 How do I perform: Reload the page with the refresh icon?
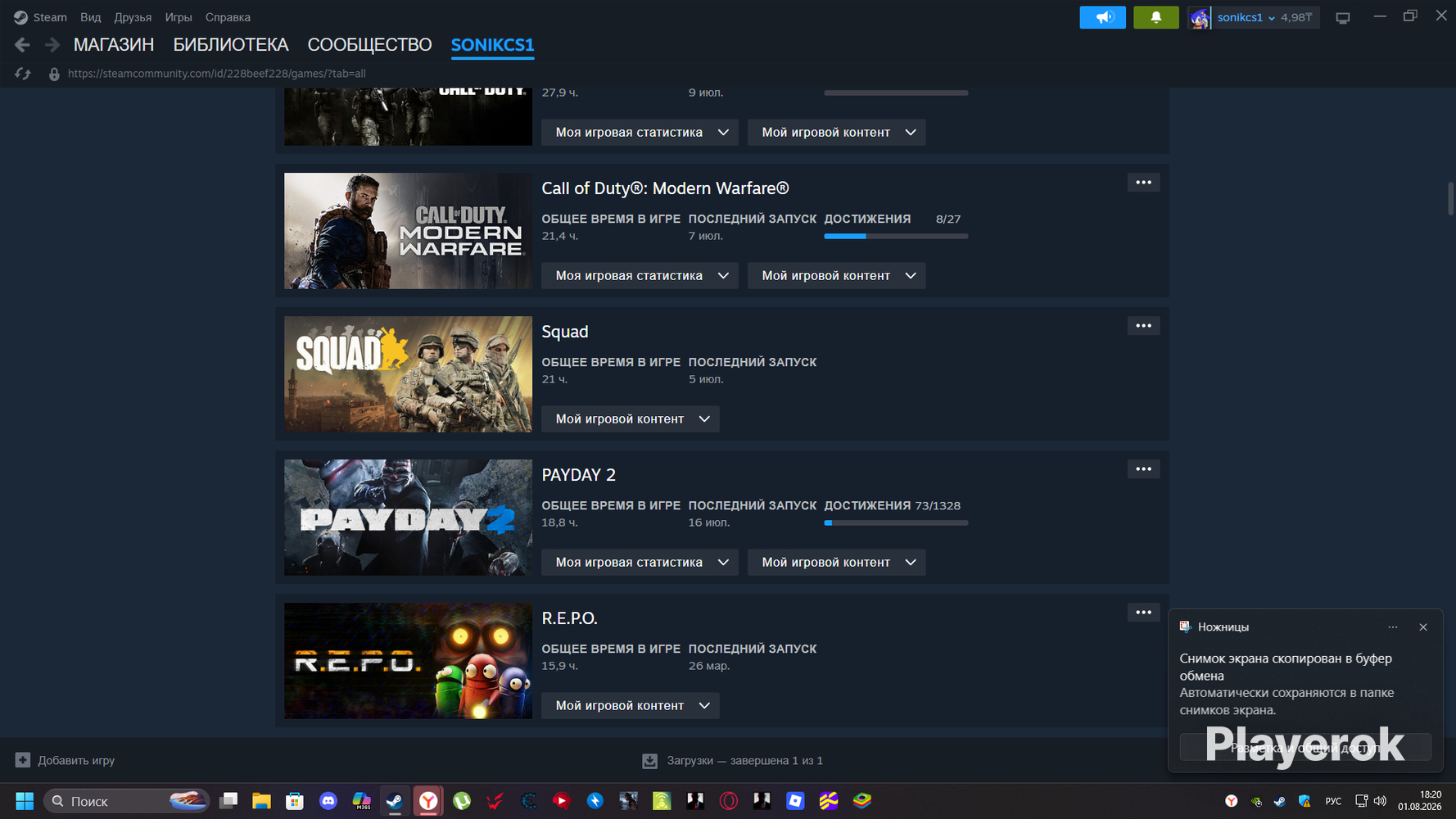(x=23, y=74)
